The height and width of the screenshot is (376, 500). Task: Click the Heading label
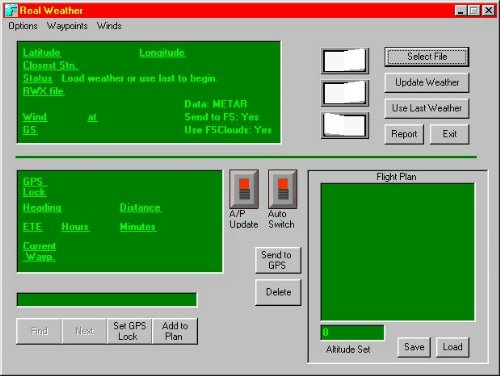click(x=42, y=208)
